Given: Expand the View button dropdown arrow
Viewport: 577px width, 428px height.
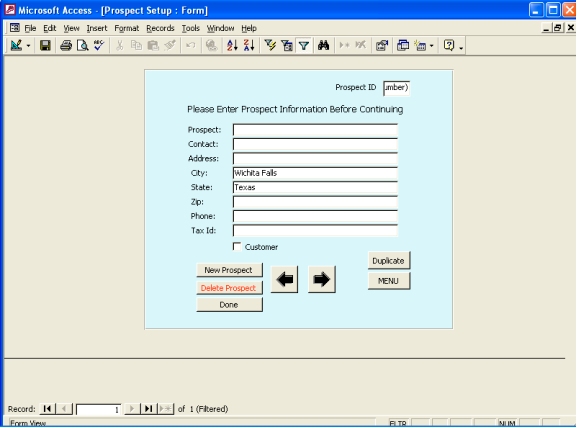Looking at the screenshot, I should coord(28,46).
